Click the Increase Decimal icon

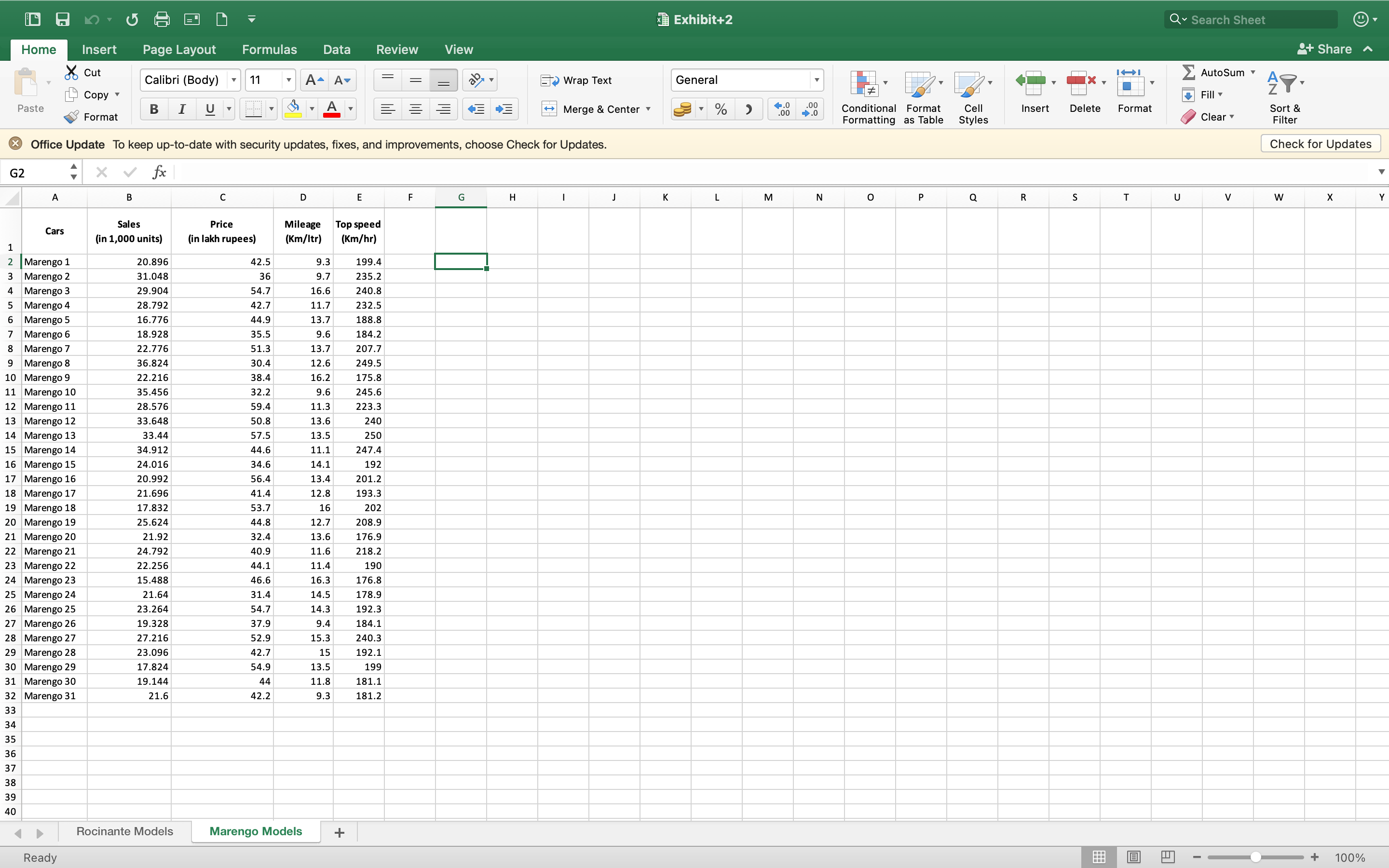(782, 109)
